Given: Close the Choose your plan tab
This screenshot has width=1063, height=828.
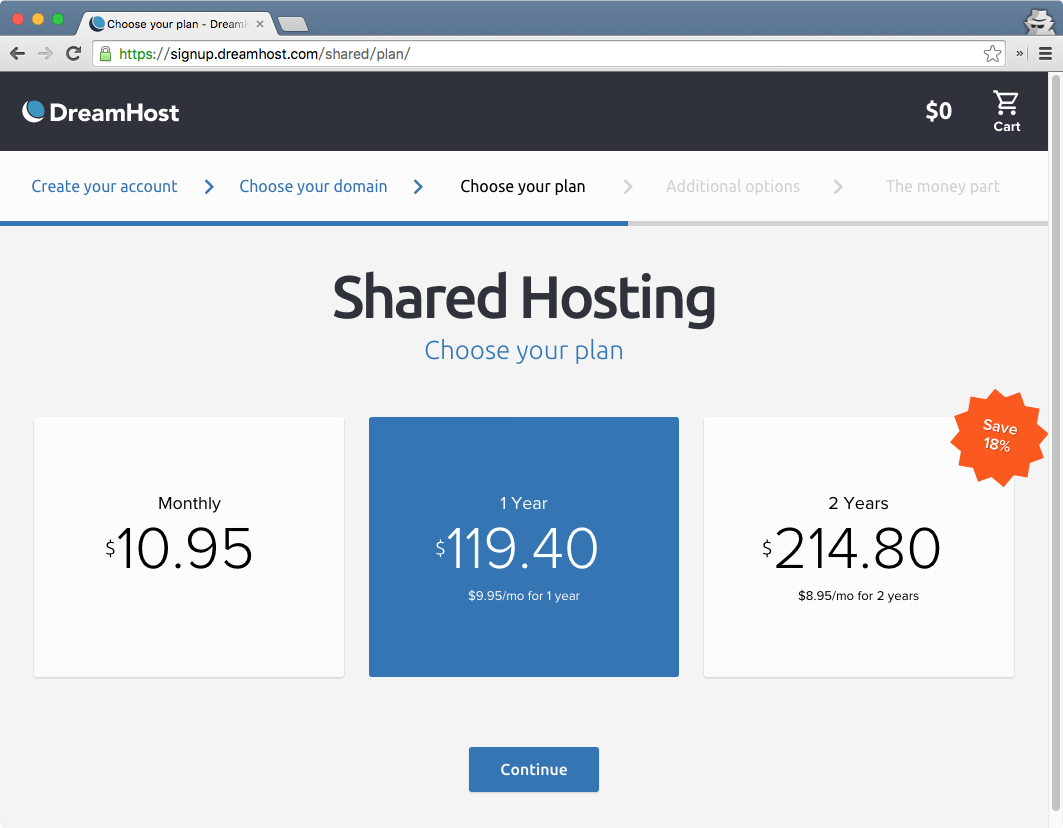Looking at the screenshot, I should point(260,24).
